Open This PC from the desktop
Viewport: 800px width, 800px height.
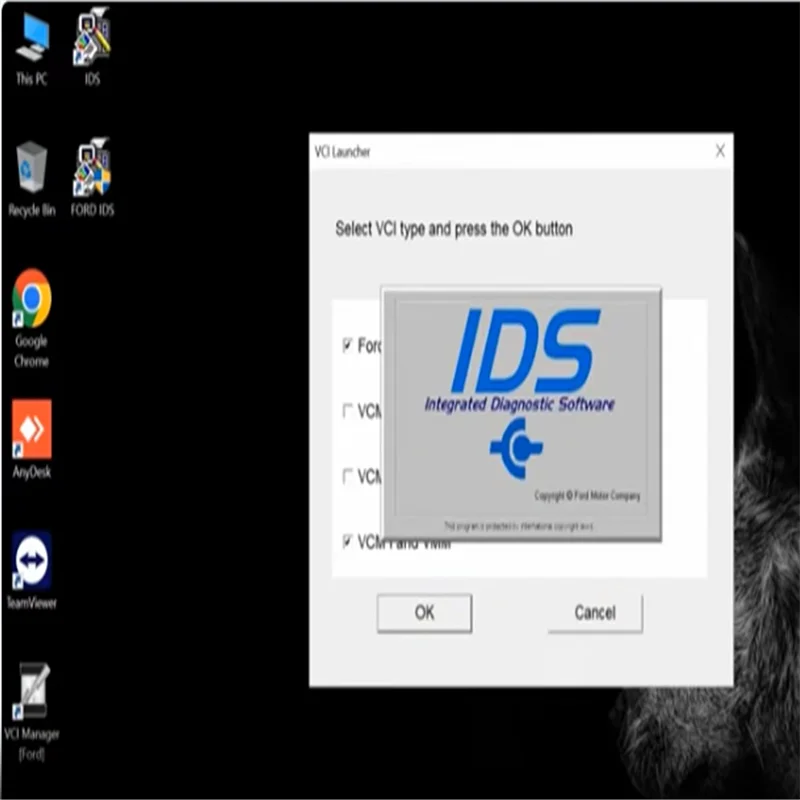[x=31, y=45]
